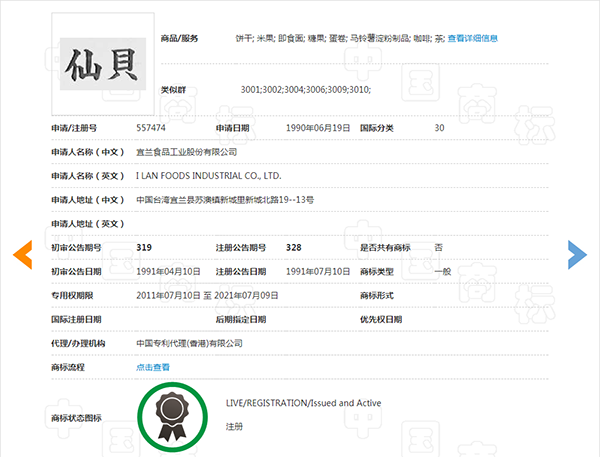This screenshot has width=600, height=457.
Task: Click the 国际注册日期 label
Action: (x=76, y=320)
